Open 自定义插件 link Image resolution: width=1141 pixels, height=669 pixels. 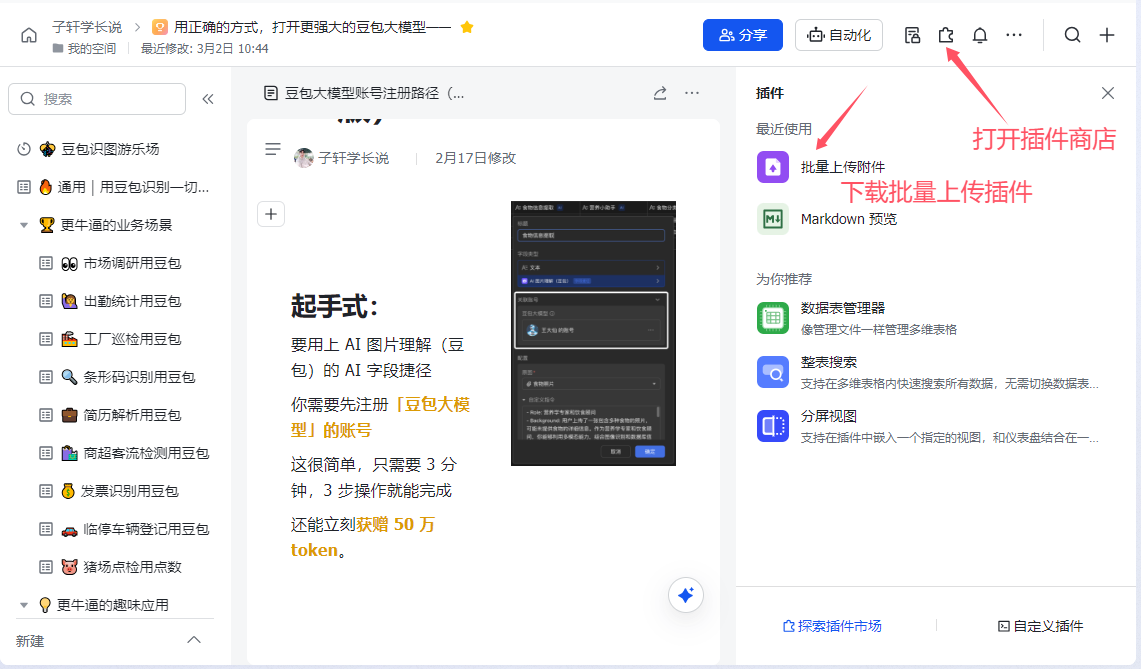point(1040,626)
